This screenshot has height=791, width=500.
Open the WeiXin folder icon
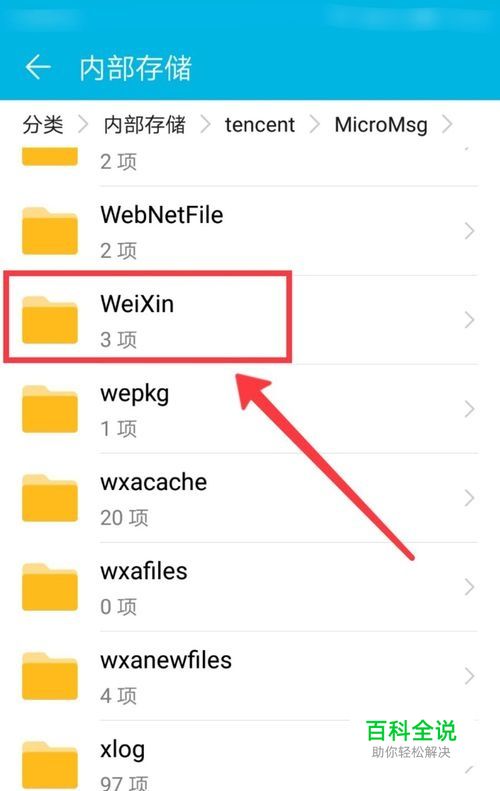click(50, 320)
